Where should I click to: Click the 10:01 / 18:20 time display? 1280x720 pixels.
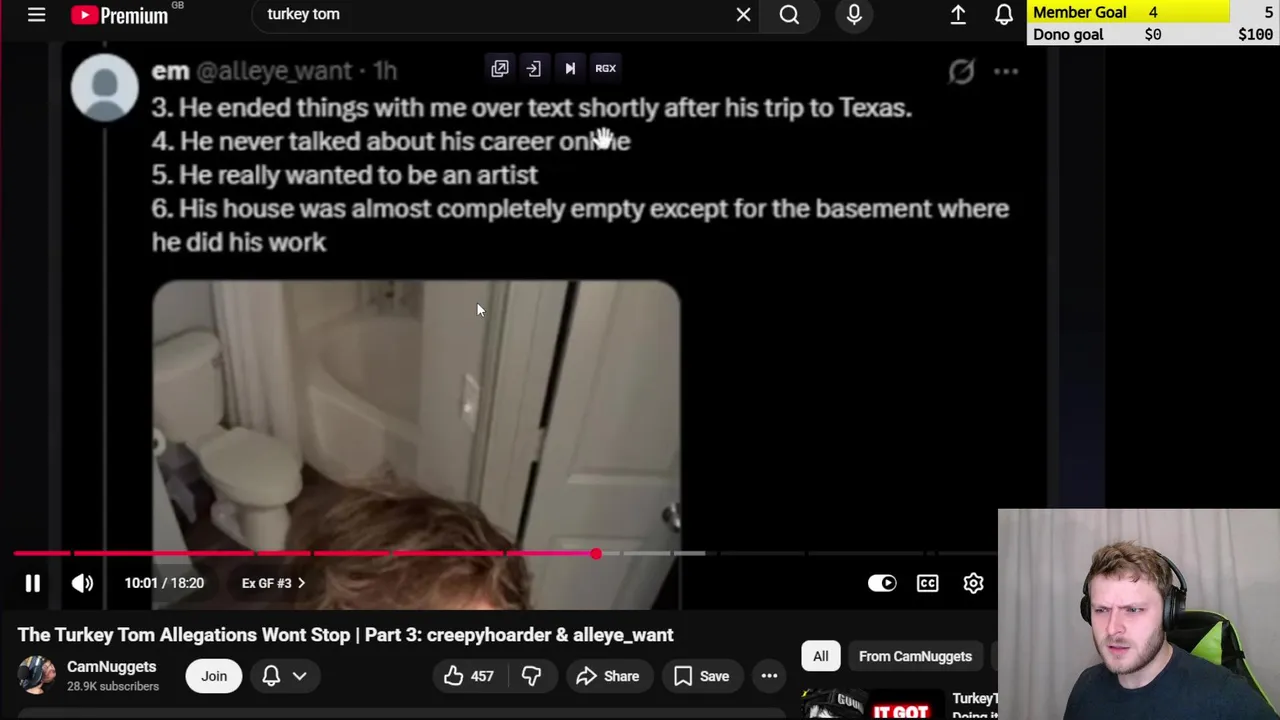coord(164,583)
